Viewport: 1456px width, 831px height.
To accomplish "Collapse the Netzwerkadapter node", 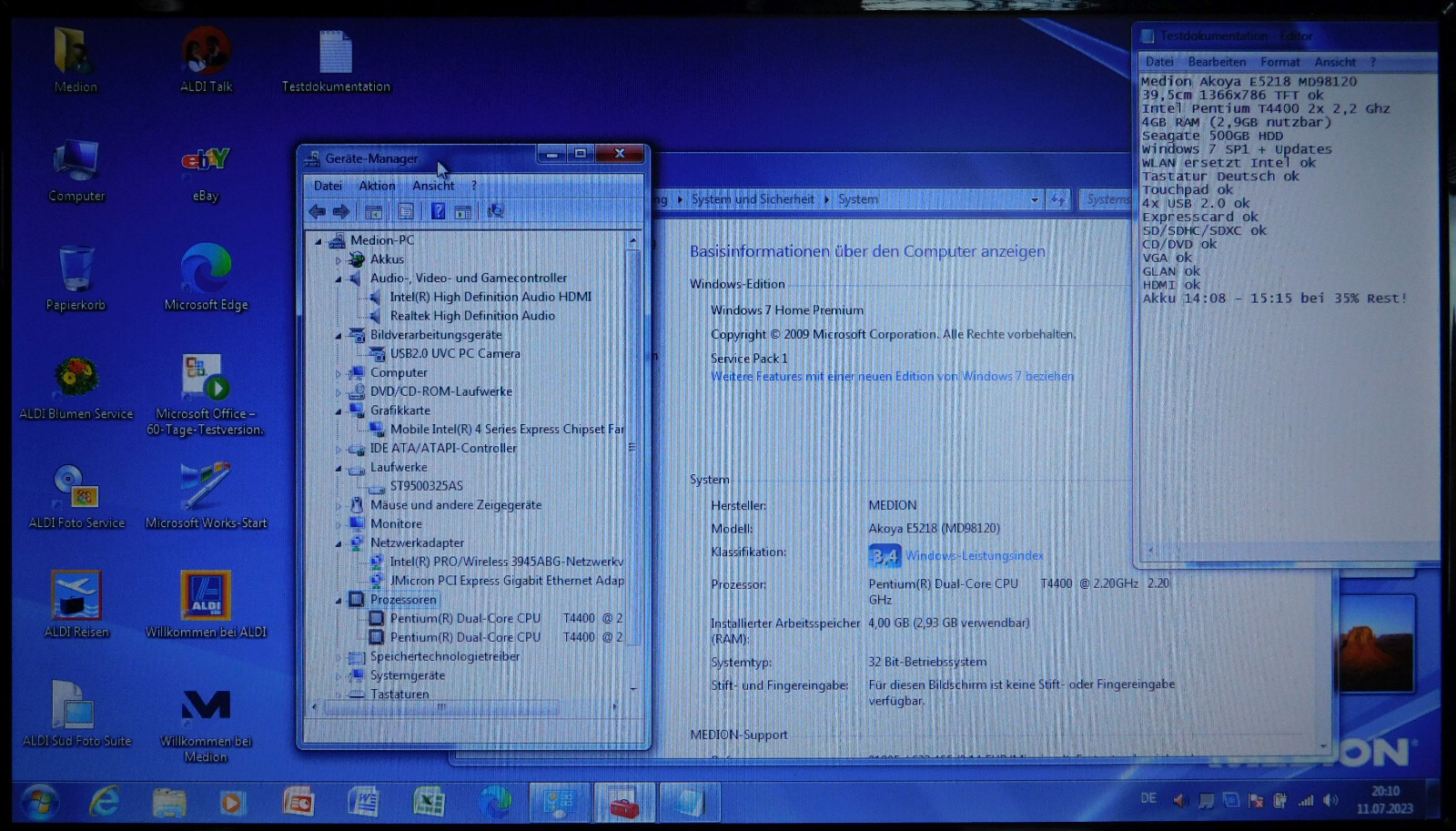I will click(339, 544).
